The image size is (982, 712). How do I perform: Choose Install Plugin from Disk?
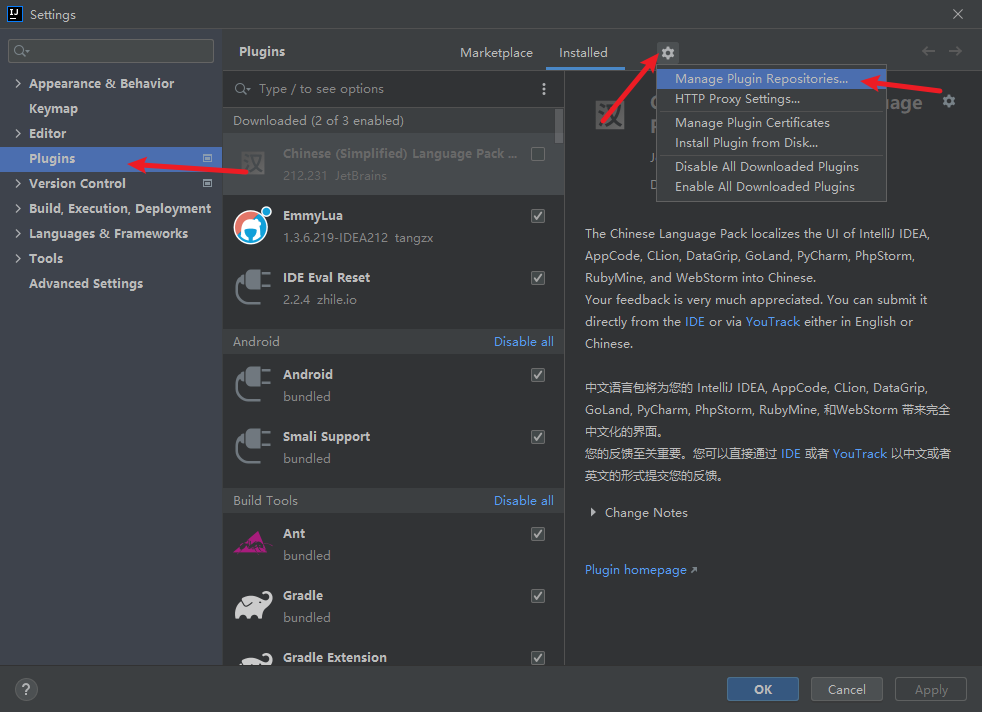point(771,143)
